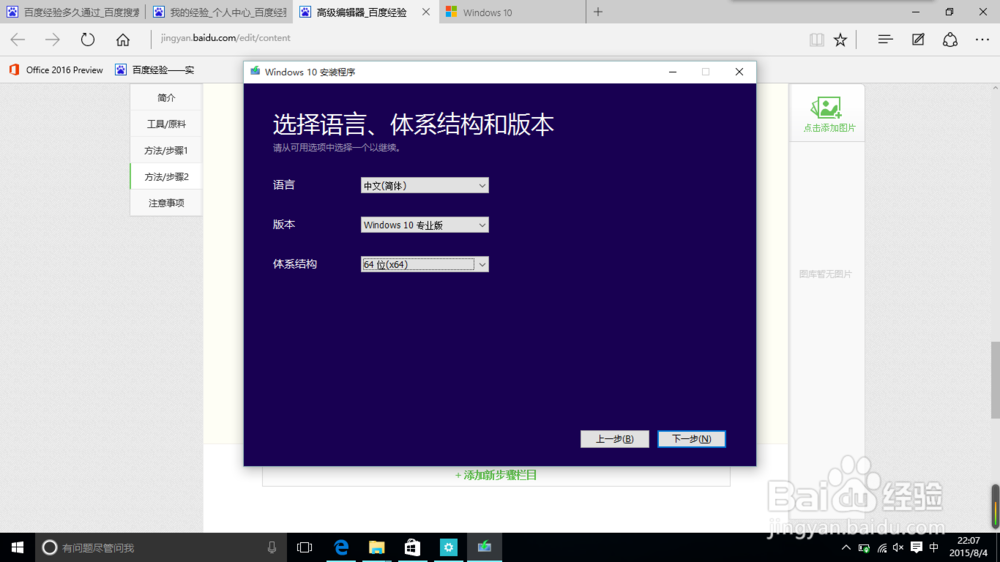Switch to 我的经验_个人中心 tab
Image resolution: width=1000 pixels, height=562 pixels.
(x=219, y=12)
